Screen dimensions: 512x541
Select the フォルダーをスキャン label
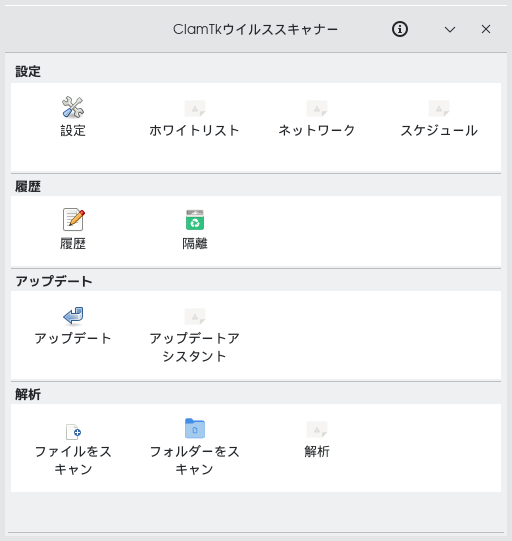point(195,460)
